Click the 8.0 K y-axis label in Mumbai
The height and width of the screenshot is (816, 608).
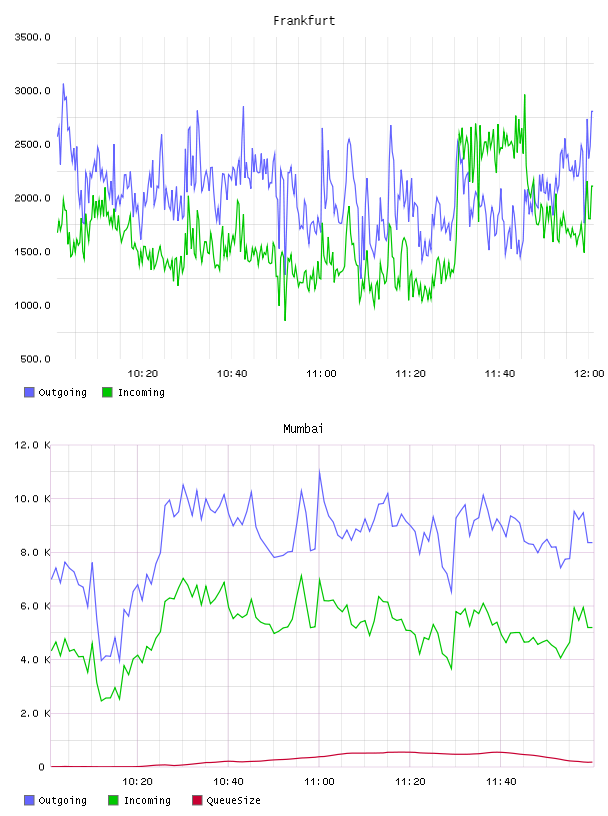pyautogui.click(x=35, y=552)
